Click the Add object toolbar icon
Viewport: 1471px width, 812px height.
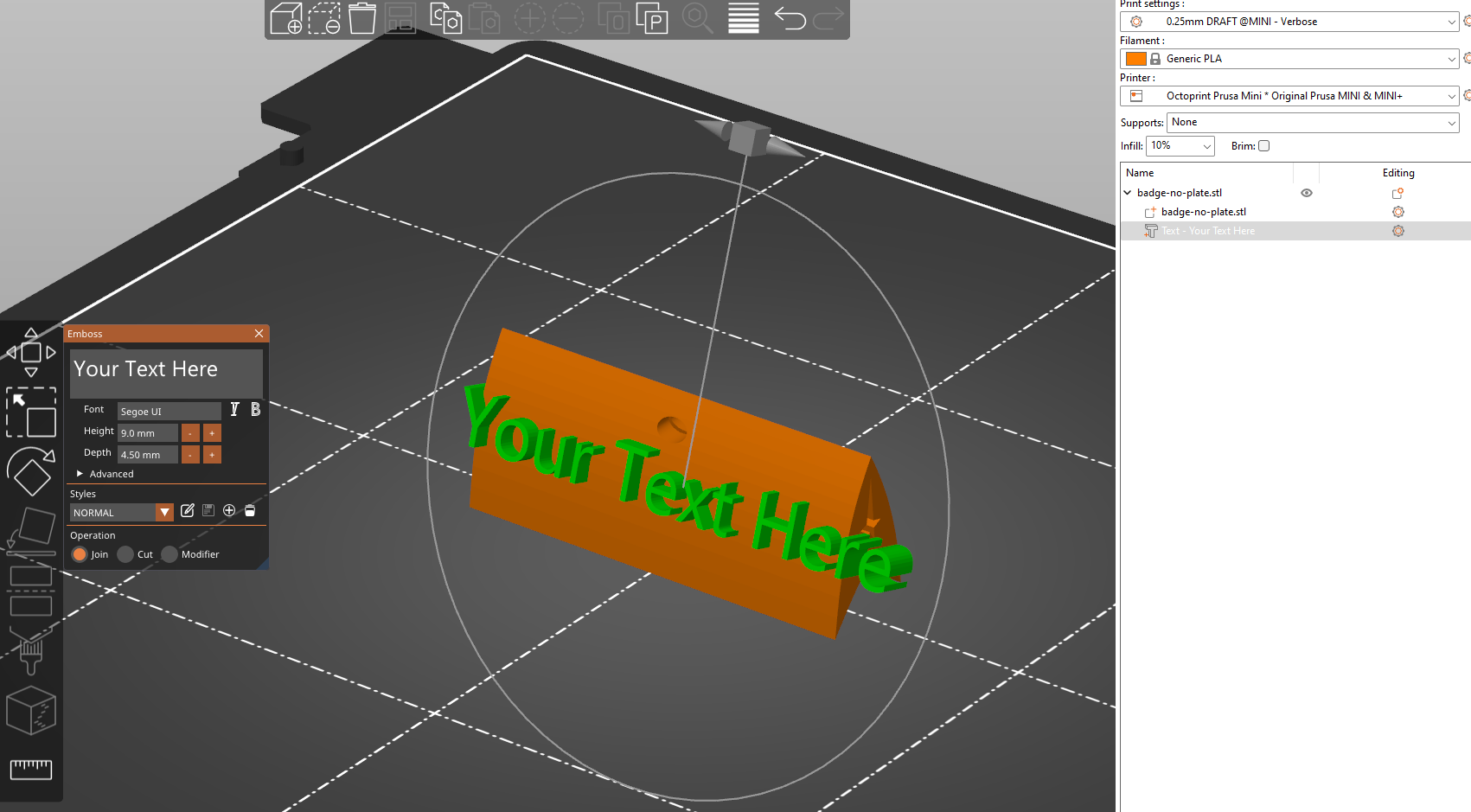pos(286,18)
